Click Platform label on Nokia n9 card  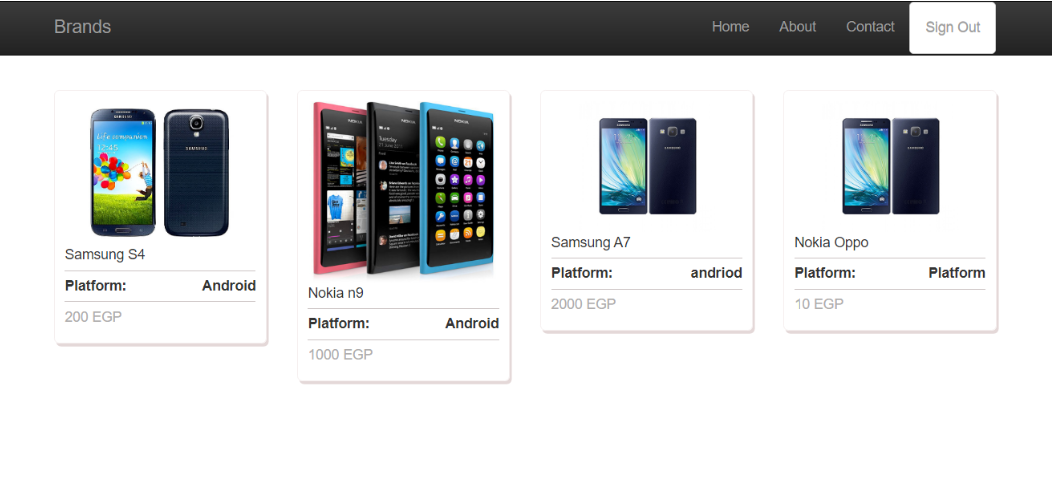[x=339, y=324]
